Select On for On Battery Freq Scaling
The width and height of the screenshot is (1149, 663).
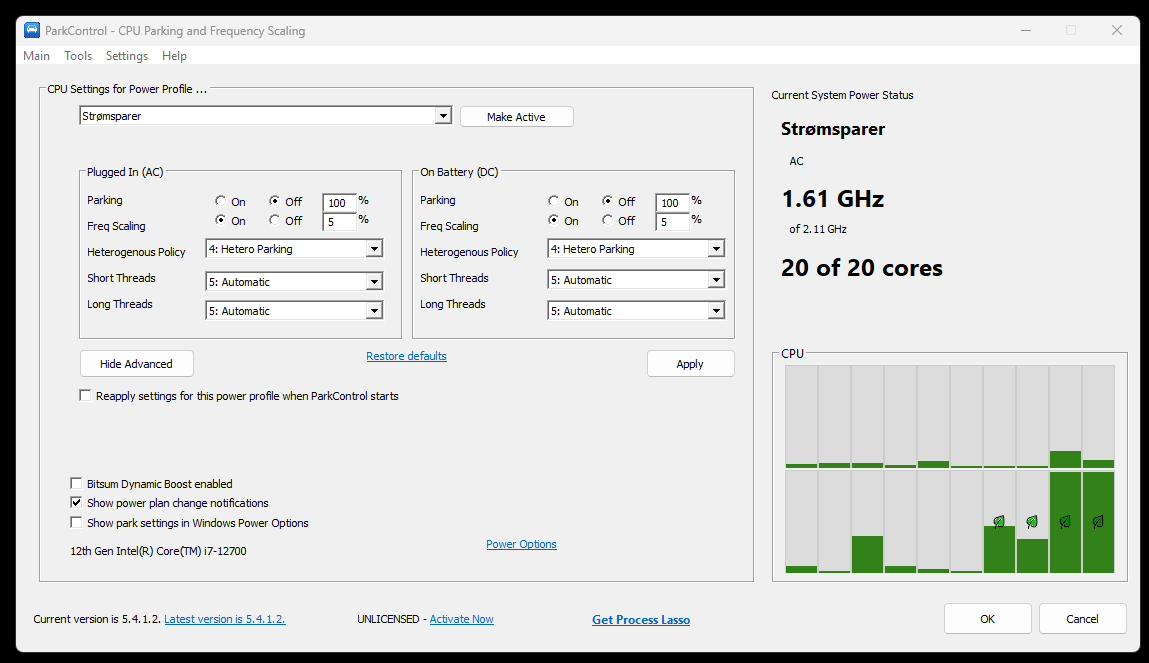tap(553, 220)
